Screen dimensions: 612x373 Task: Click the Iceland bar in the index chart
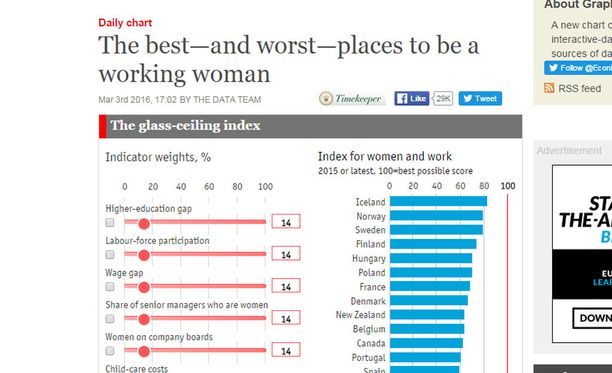point(438,201)
